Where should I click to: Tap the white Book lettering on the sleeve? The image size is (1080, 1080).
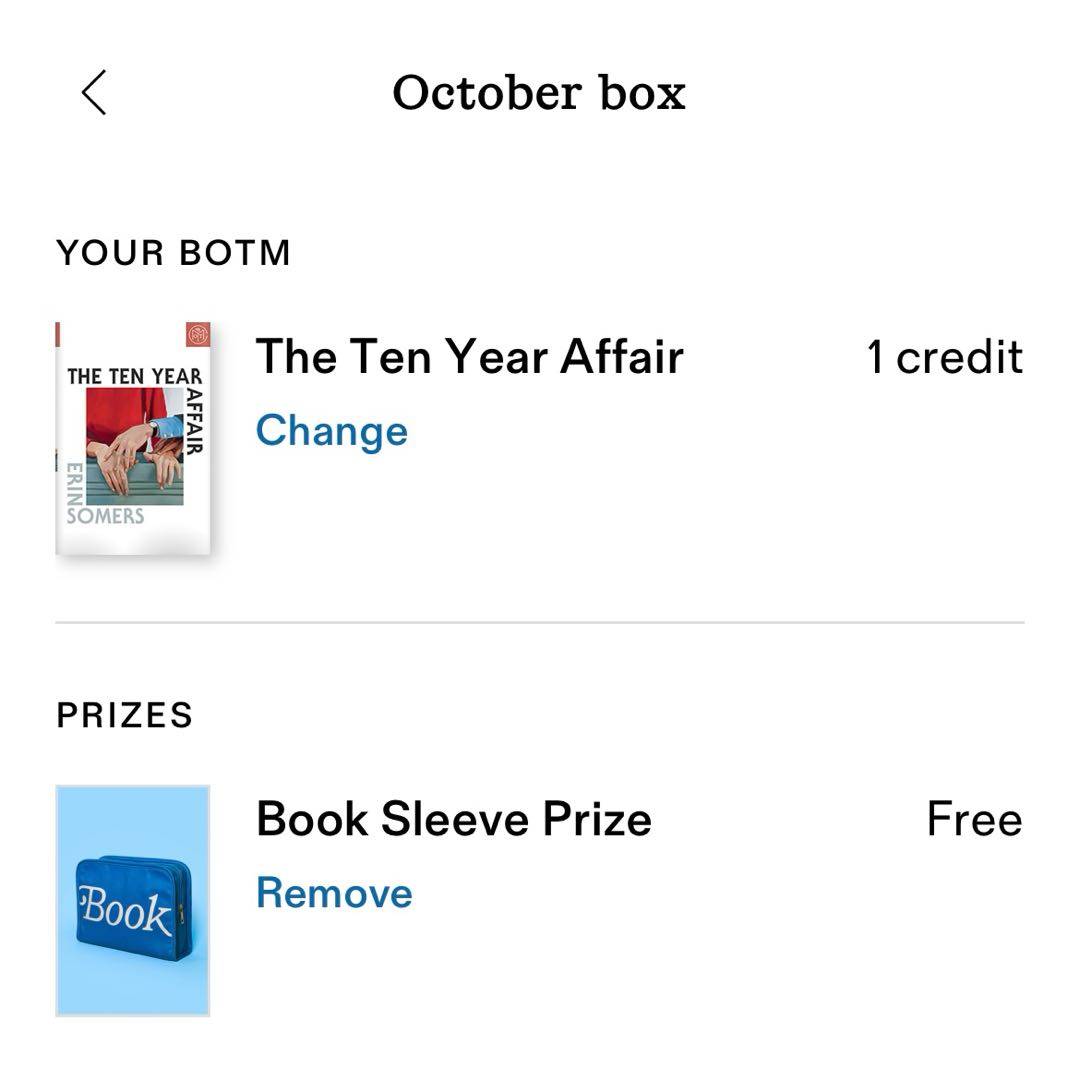click(x=126, y=910)
